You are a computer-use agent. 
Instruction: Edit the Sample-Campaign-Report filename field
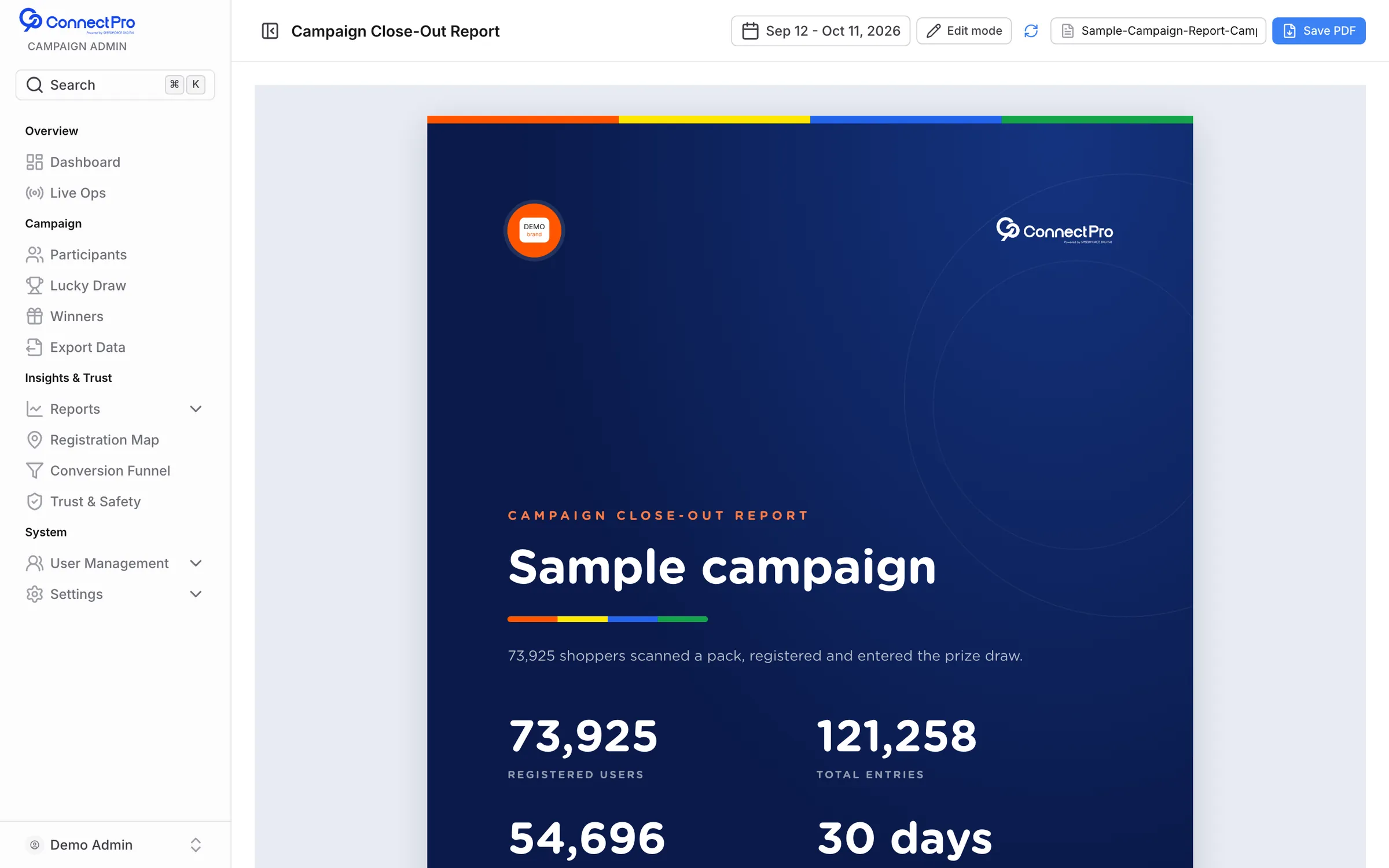1158,31
